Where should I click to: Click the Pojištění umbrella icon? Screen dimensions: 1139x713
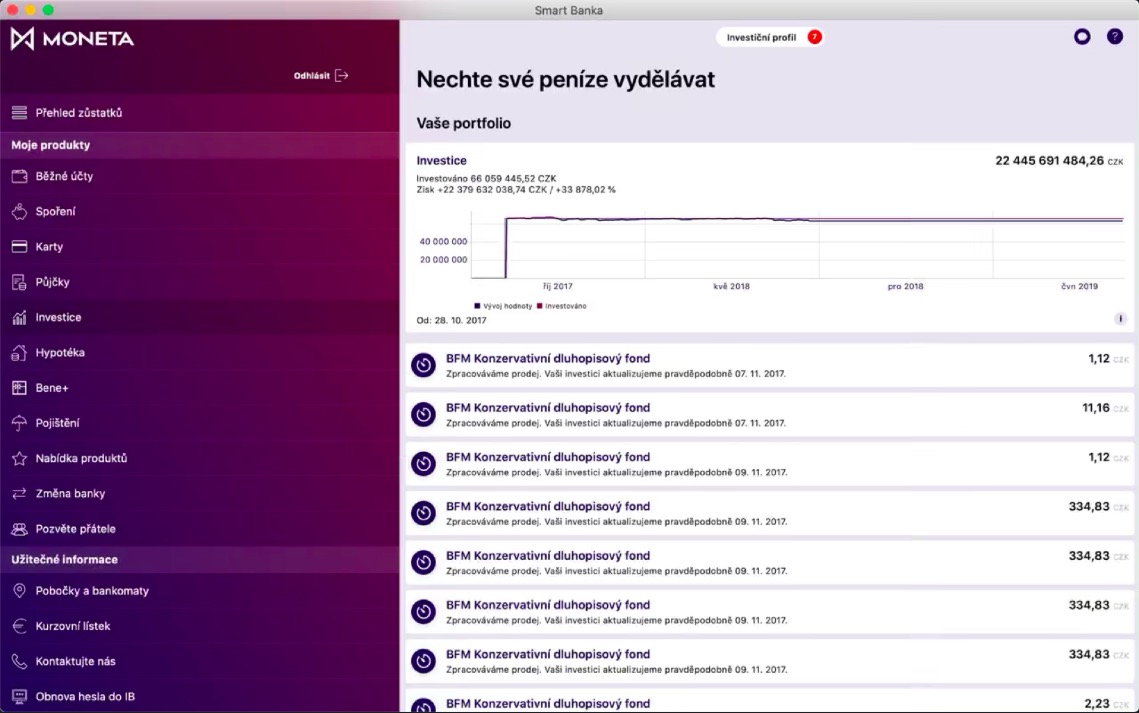point(20,423)
